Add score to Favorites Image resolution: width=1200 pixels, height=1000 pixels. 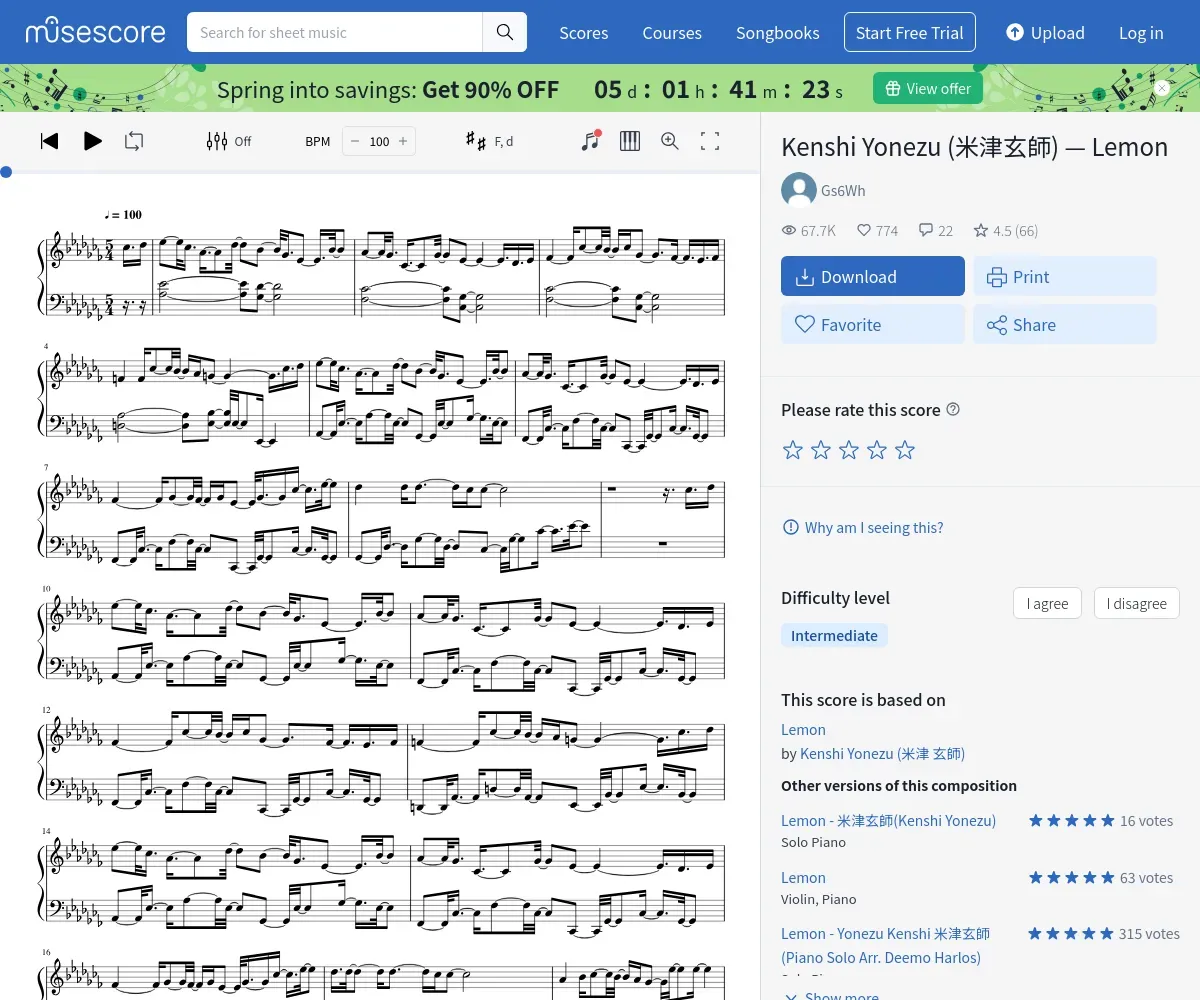(873, 325)
